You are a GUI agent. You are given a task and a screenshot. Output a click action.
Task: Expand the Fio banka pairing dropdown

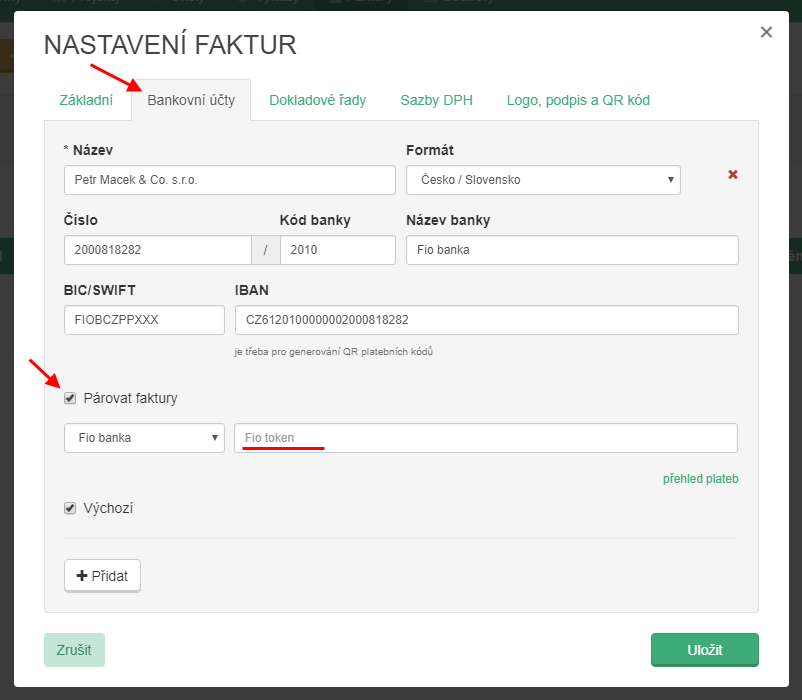(x=144, y=438)
